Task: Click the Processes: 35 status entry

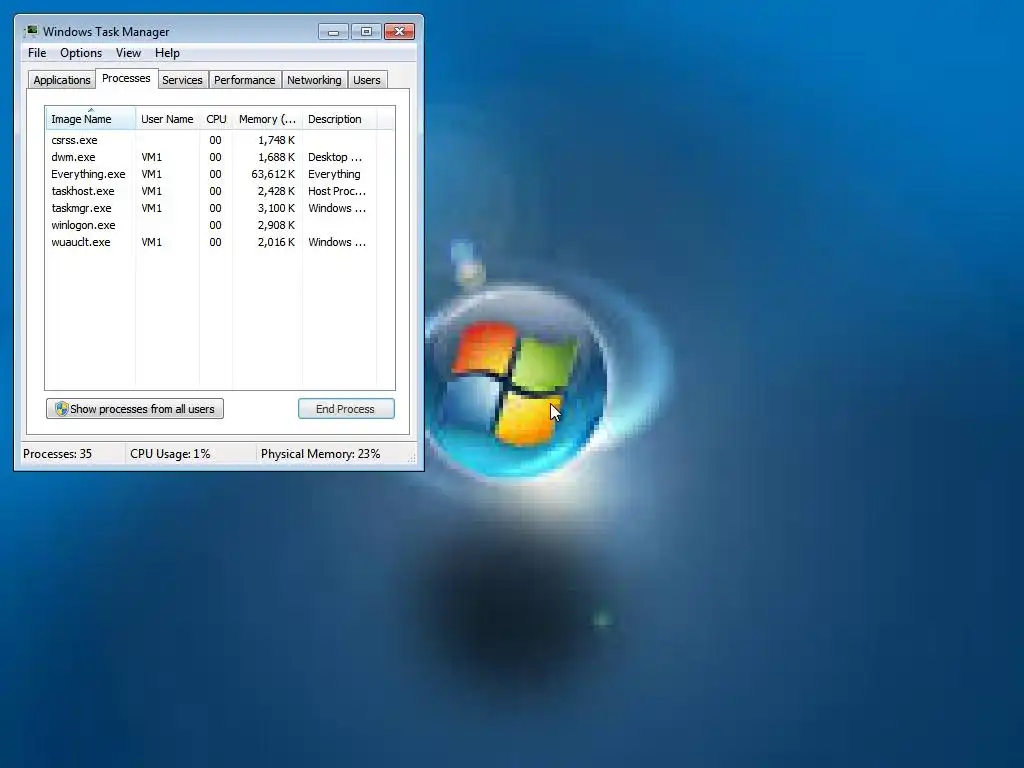Action: click(57, 454)
